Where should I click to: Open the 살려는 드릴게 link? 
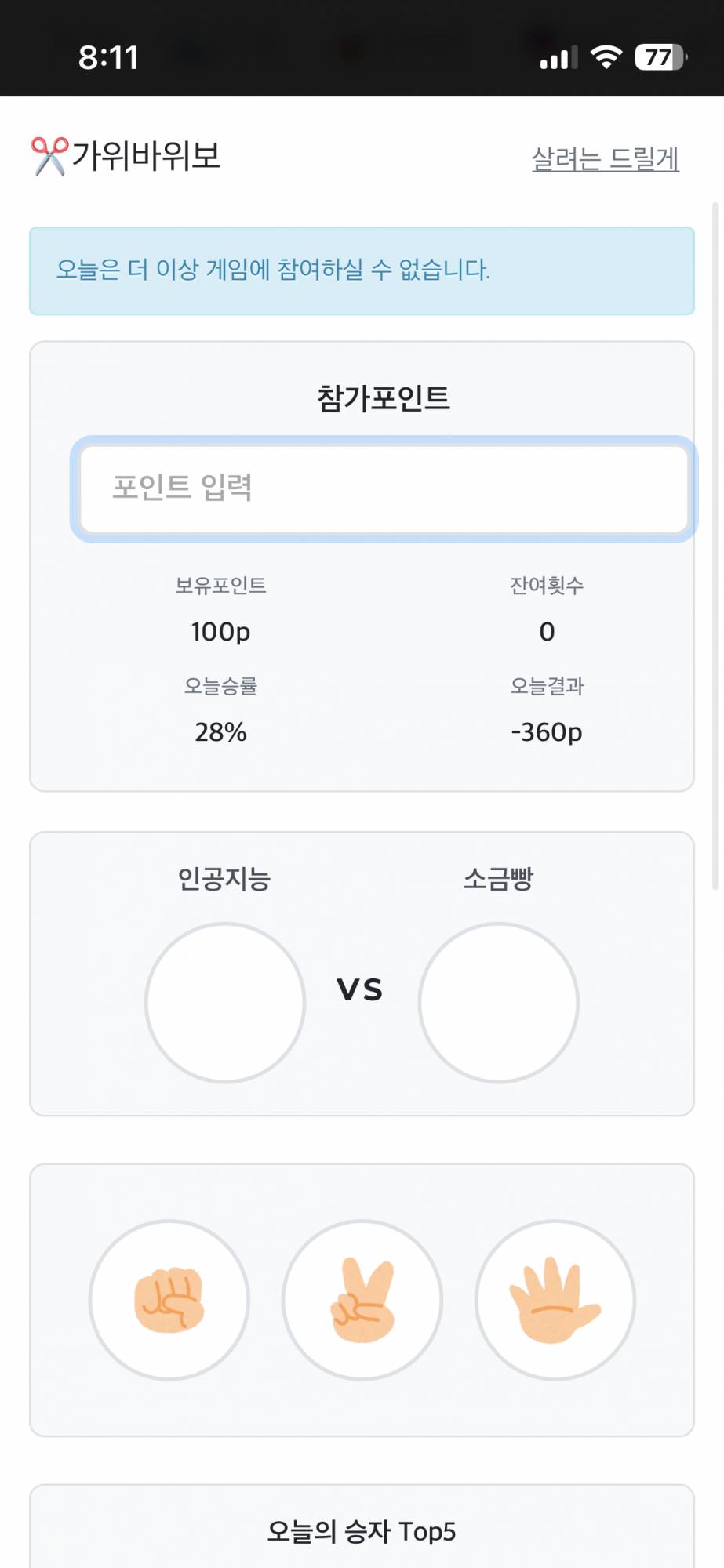tap(605, 159)
